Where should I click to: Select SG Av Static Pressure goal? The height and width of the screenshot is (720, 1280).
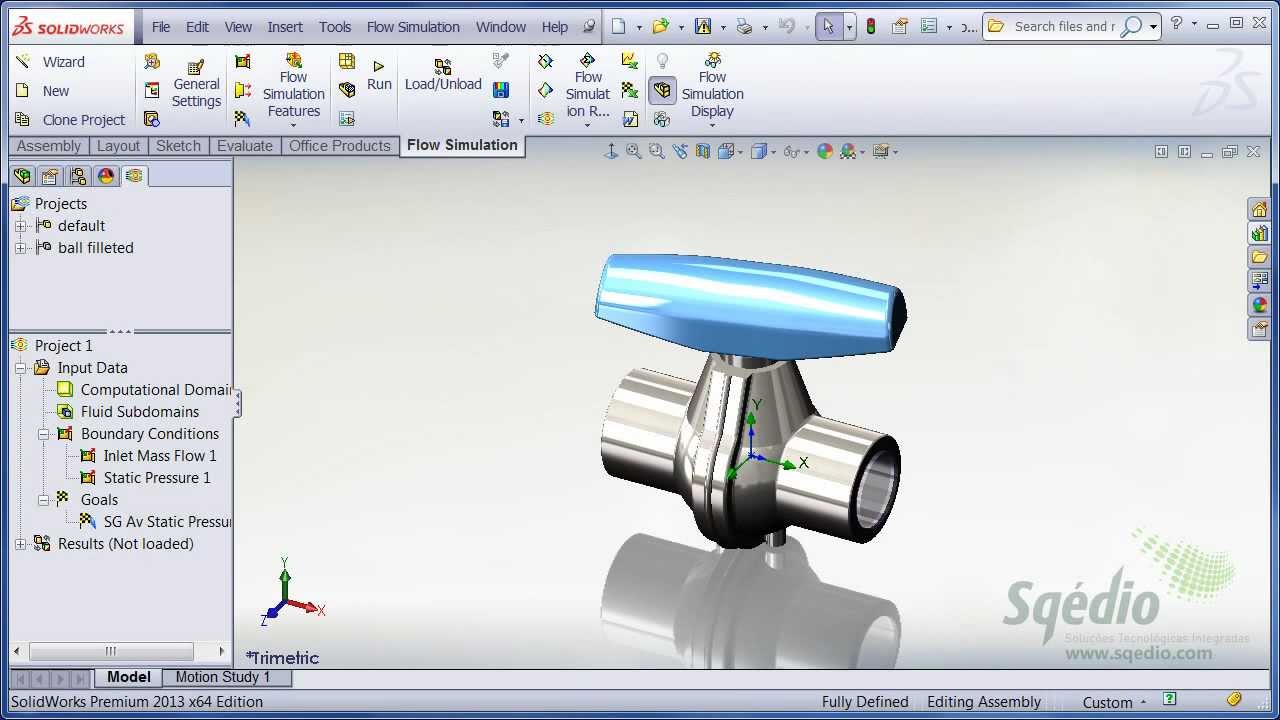pyautogui.click(x=155, y=522)
